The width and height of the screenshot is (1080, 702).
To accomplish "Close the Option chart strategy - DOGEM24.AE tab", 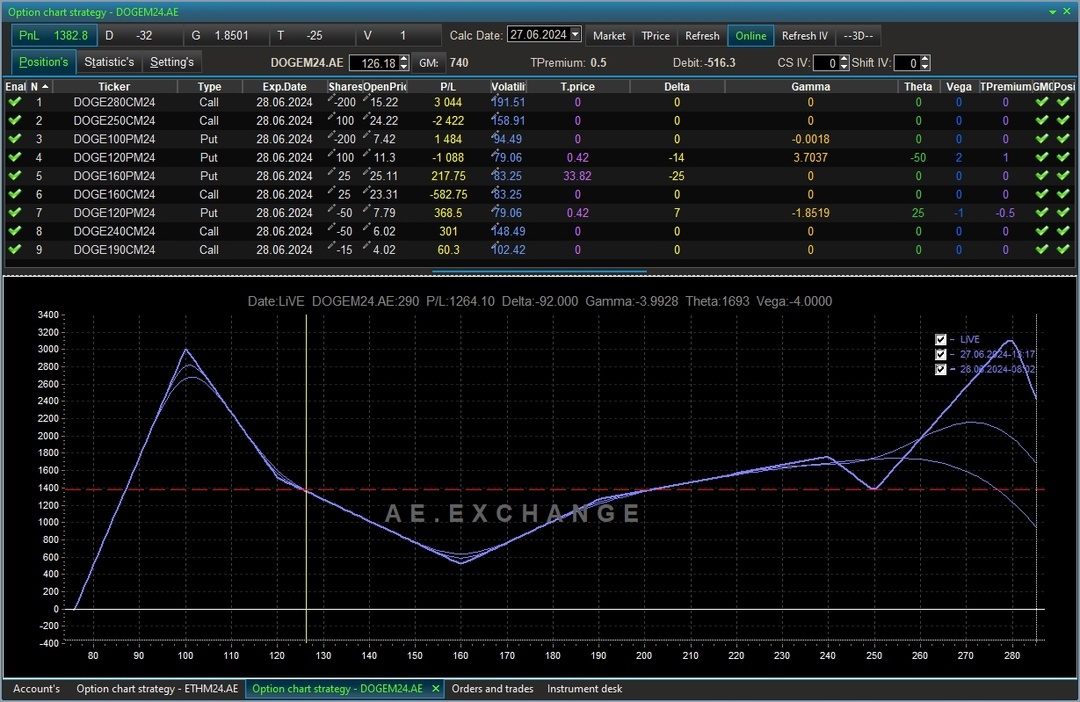I will point(435,688).
